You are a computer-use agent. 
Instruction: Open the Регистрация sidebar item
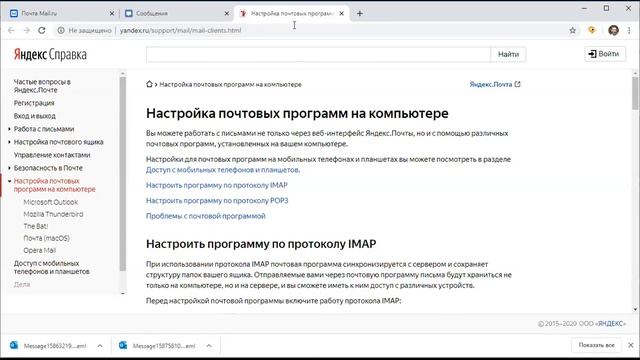[34, 103]
